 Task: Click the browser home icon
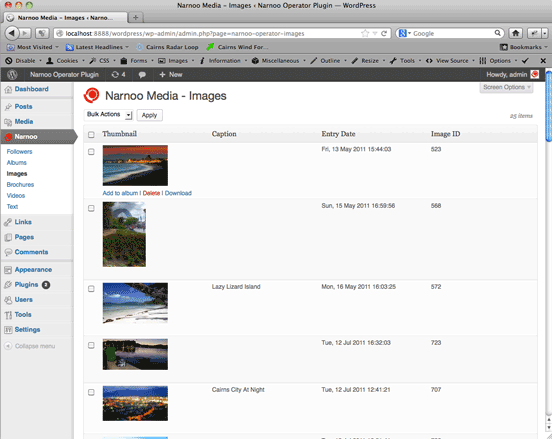click(515, 33)
